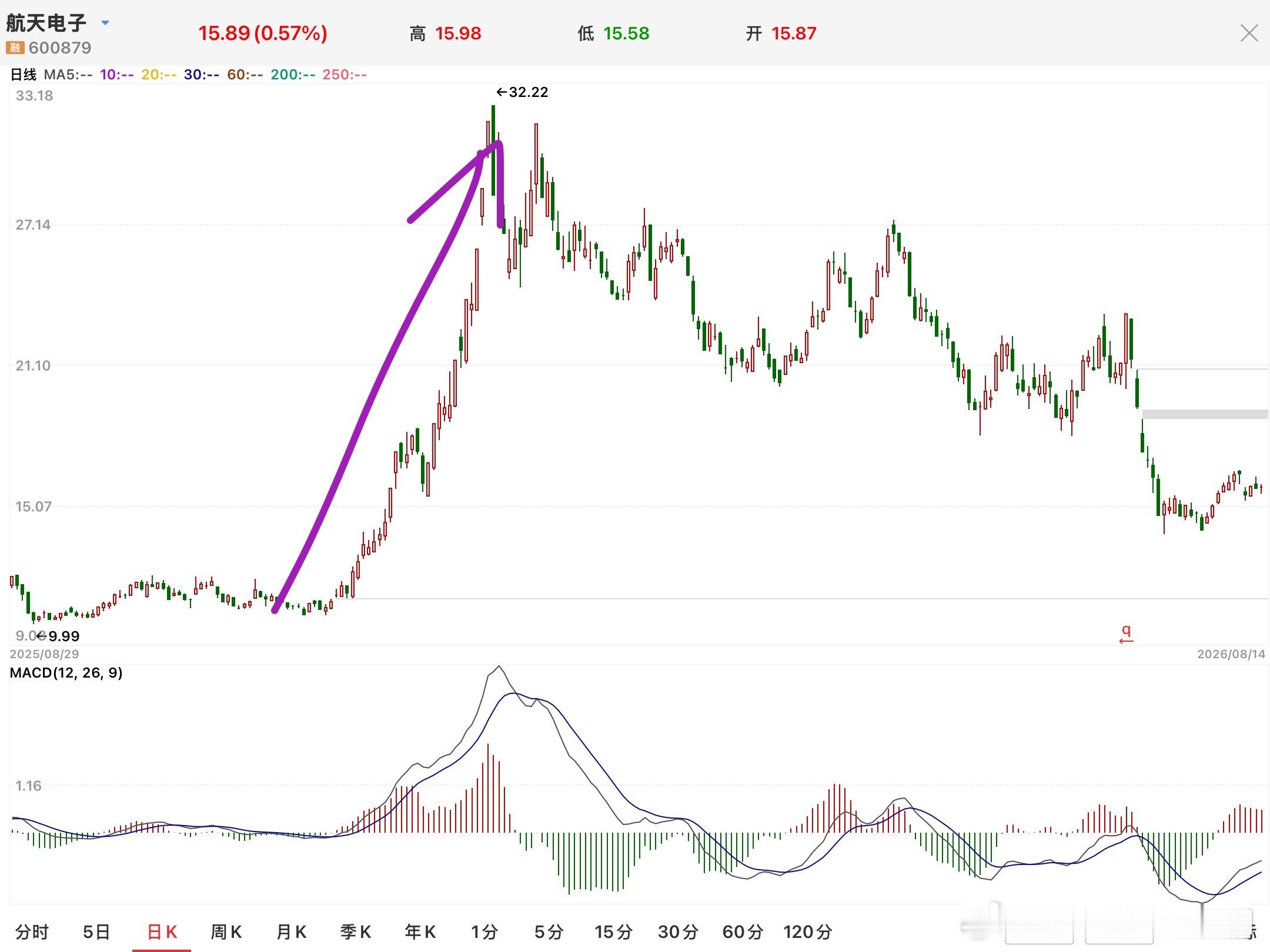Viewport: 1270px width, 952px height.
Task: Expand the 航天电子 stock selector arrow
Action: tap(105, 23)
